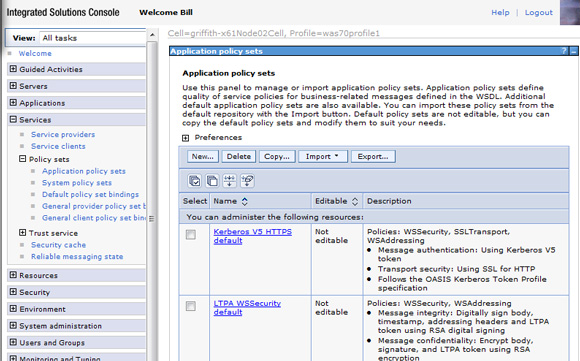Click the Description column header

389,201
